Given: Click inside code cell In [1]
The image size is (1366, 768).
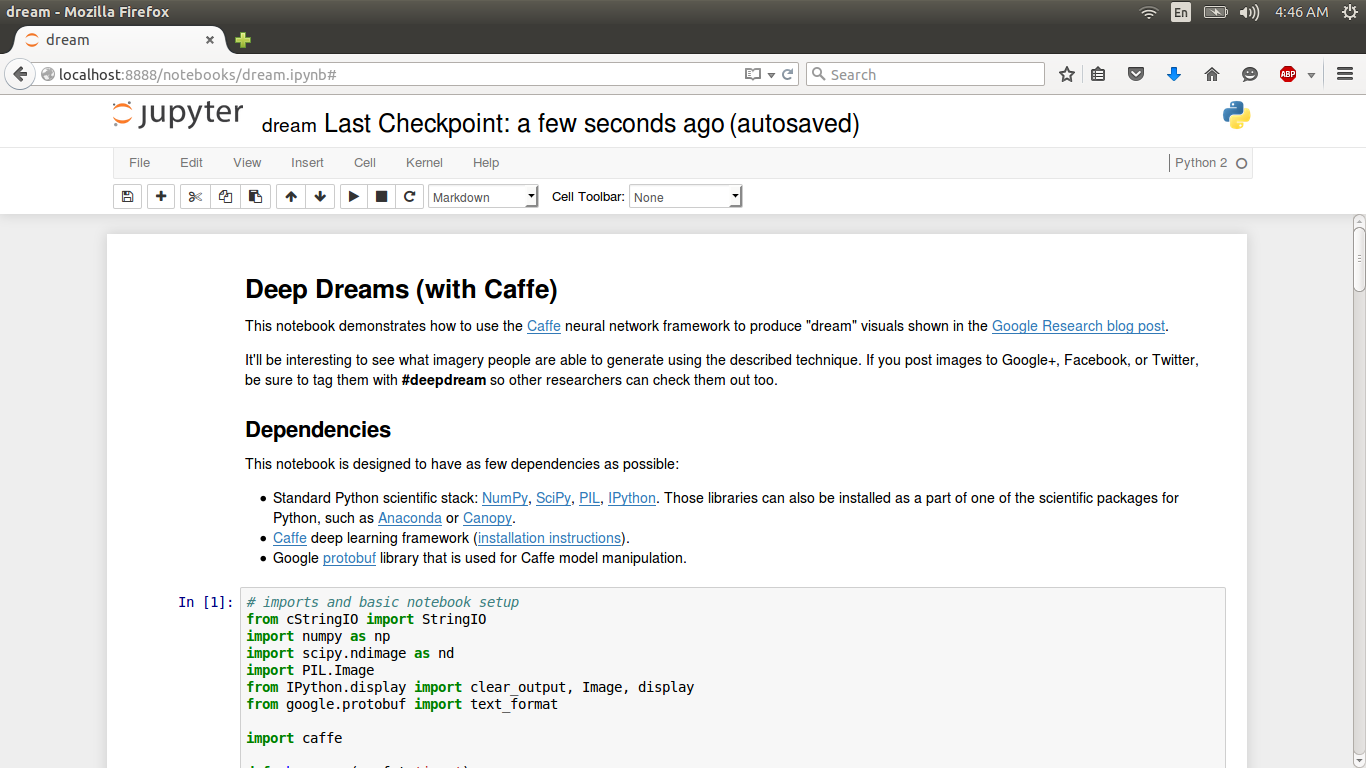Looking at the screenshot, I should click(x=733, y=678).
